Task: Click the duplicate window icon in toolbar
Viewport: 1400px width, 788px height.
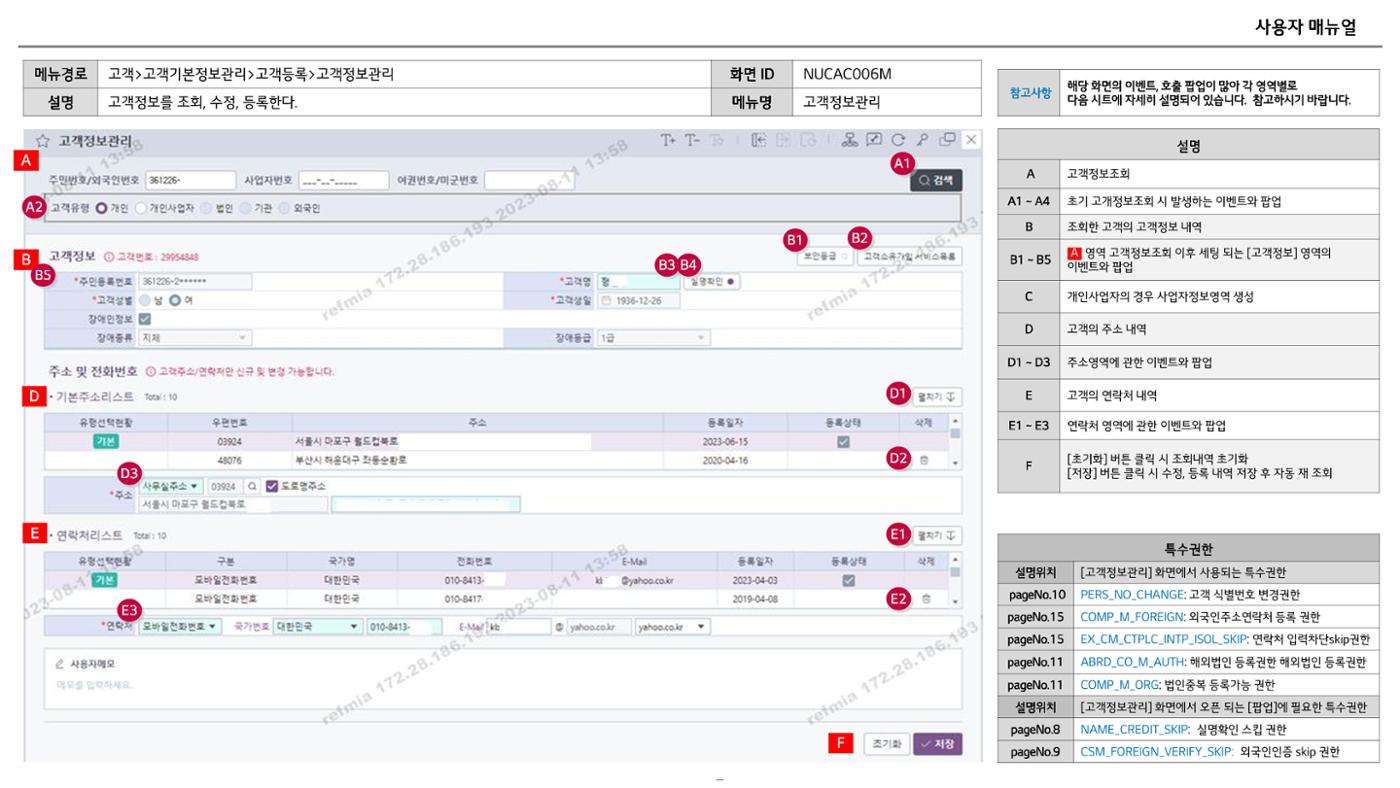Action: pyautogui.click(x=947, y=141)
